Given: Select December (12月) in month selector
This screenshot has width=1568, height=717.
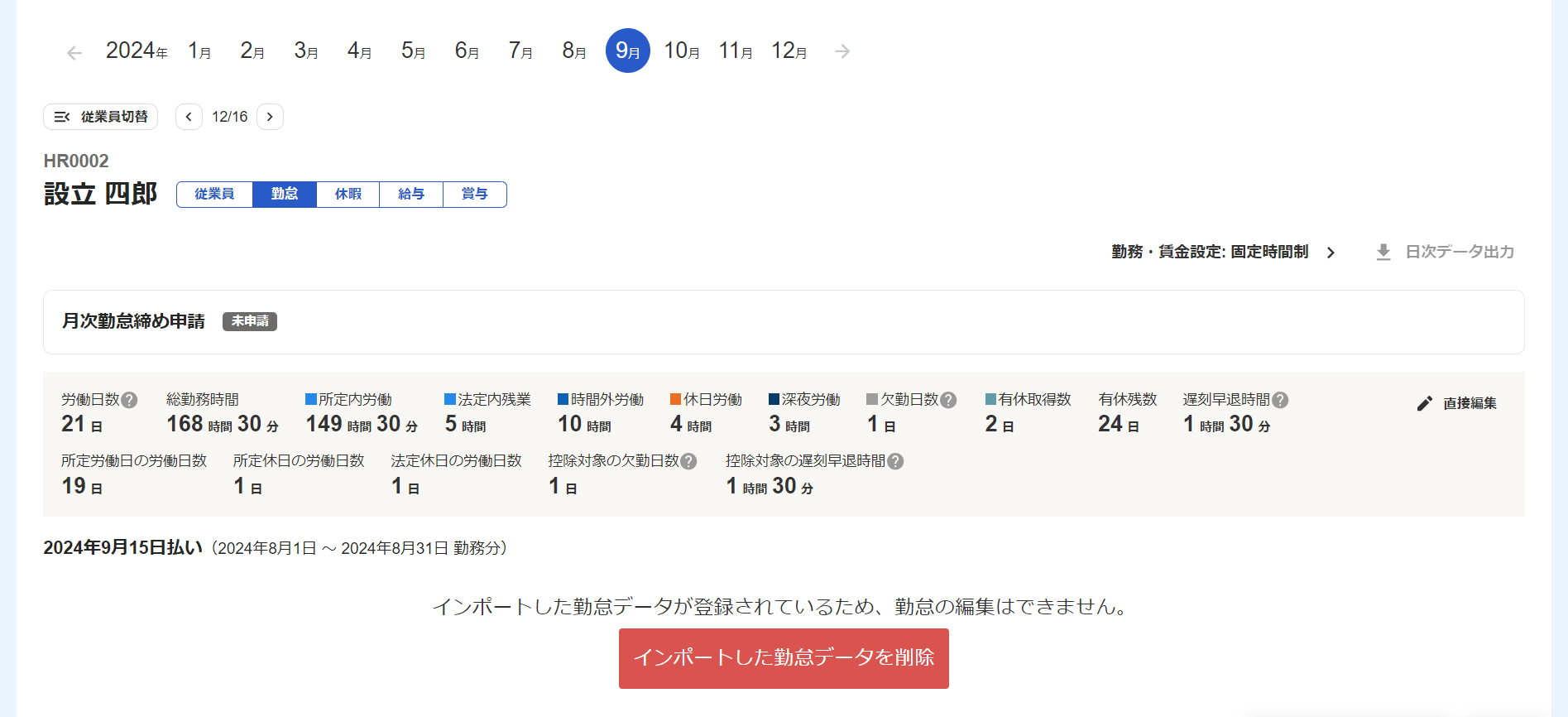Looking at the screenshot, I should (789, 51).
